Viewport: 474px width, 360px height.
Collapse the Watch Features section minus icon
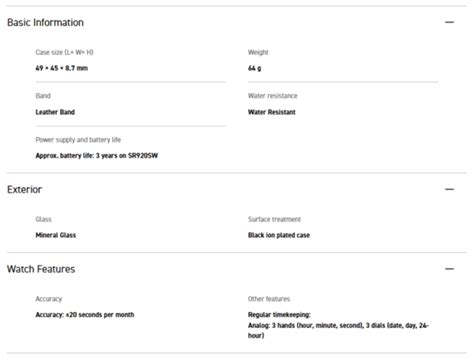click(x=449, y=269)
